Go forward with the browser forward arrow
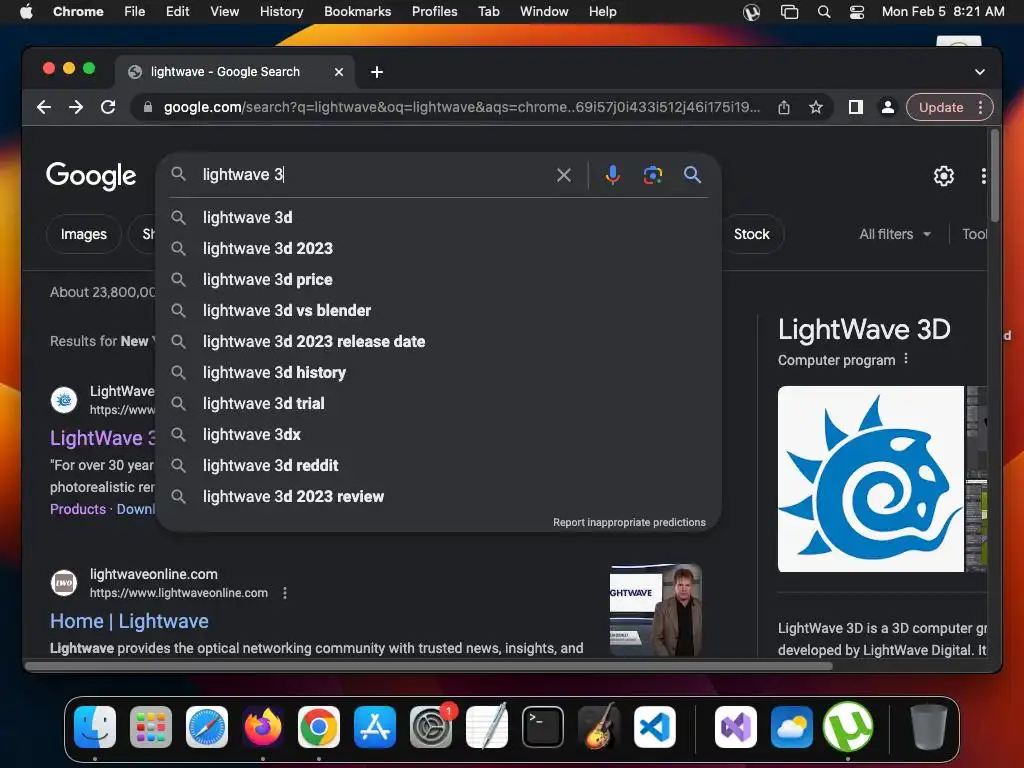The width and height of the screenshot is (1024, 768). 76,107
